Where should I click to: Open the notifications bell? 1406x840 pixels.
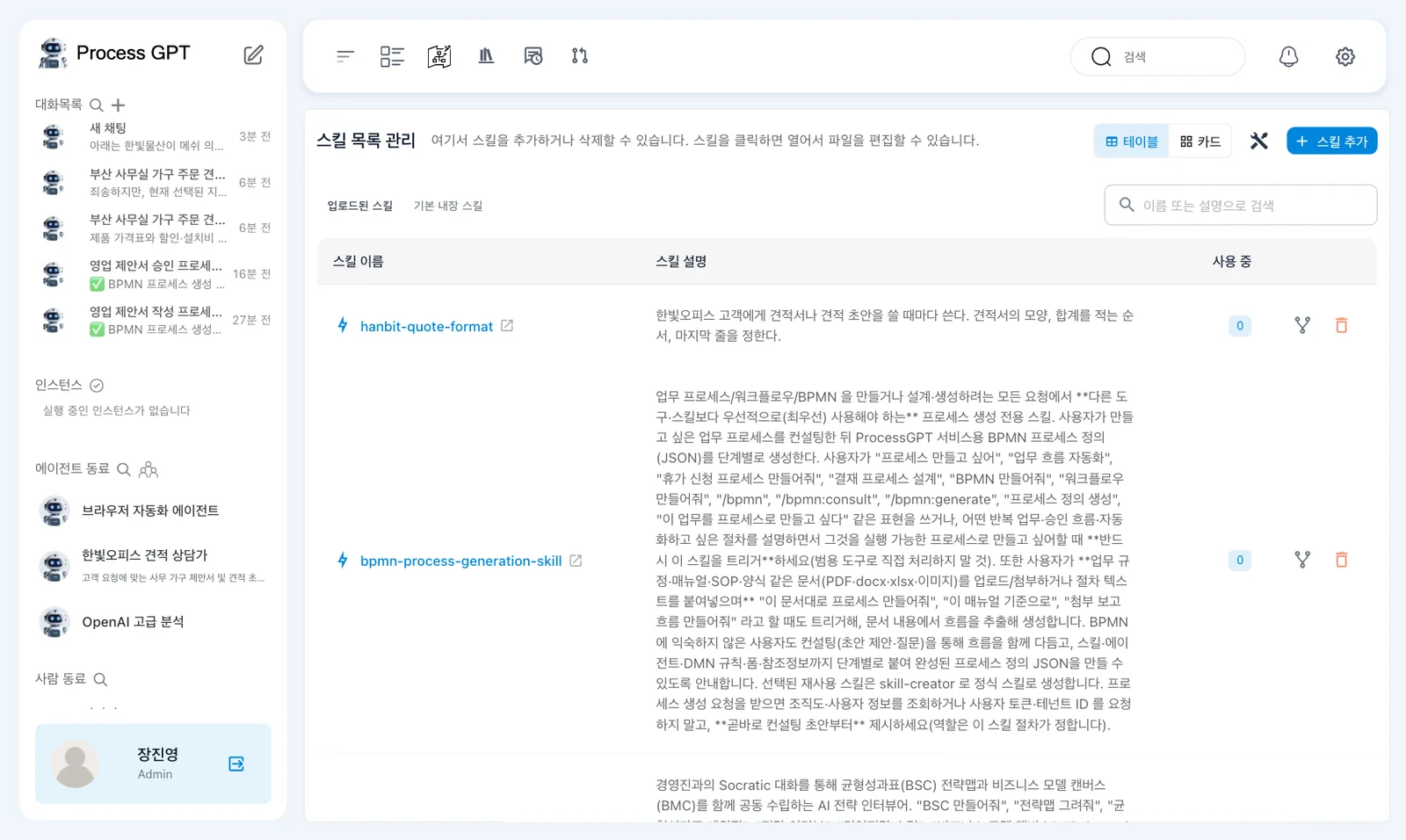tap(1288, 56)
